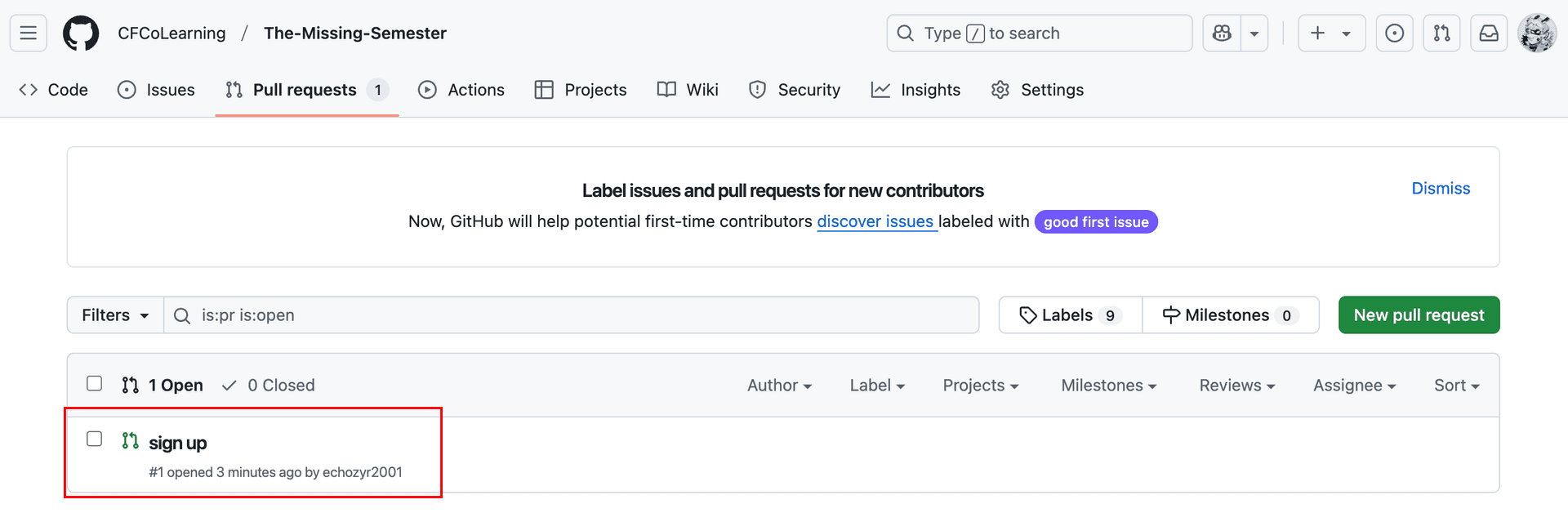Open the create new plus dropdown

click(1330, 33)
